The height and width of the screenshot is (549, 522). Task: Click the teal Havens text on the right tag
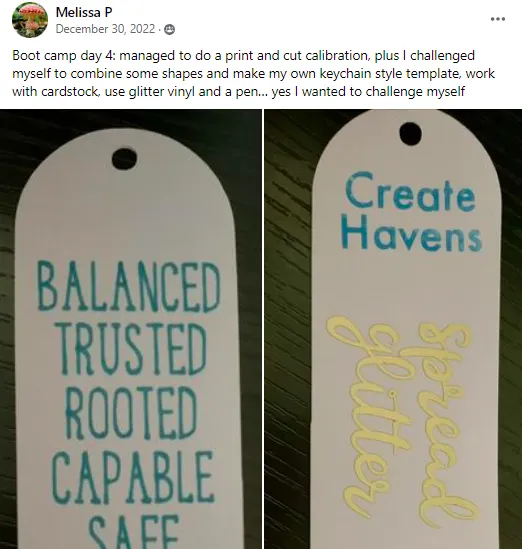point(411,232)
